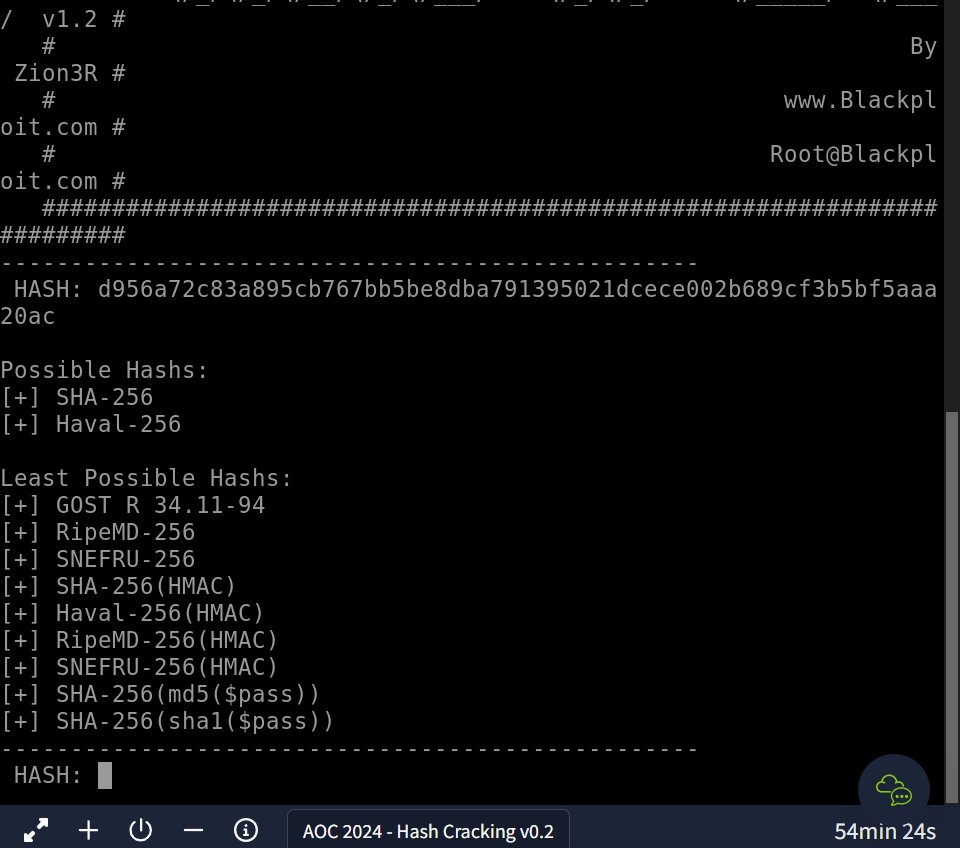960x848 pixels.
Task: Click the Haval-256 possible hash entry
Action: 118,424
